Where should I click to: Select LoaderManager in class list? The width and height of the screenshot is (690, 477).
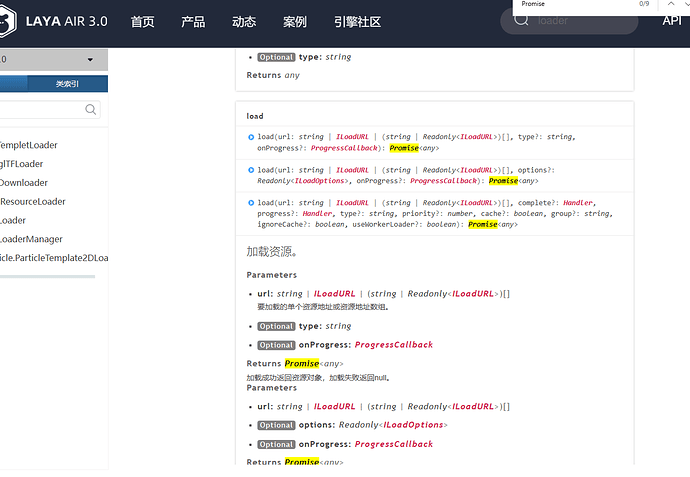pos(31,239)
